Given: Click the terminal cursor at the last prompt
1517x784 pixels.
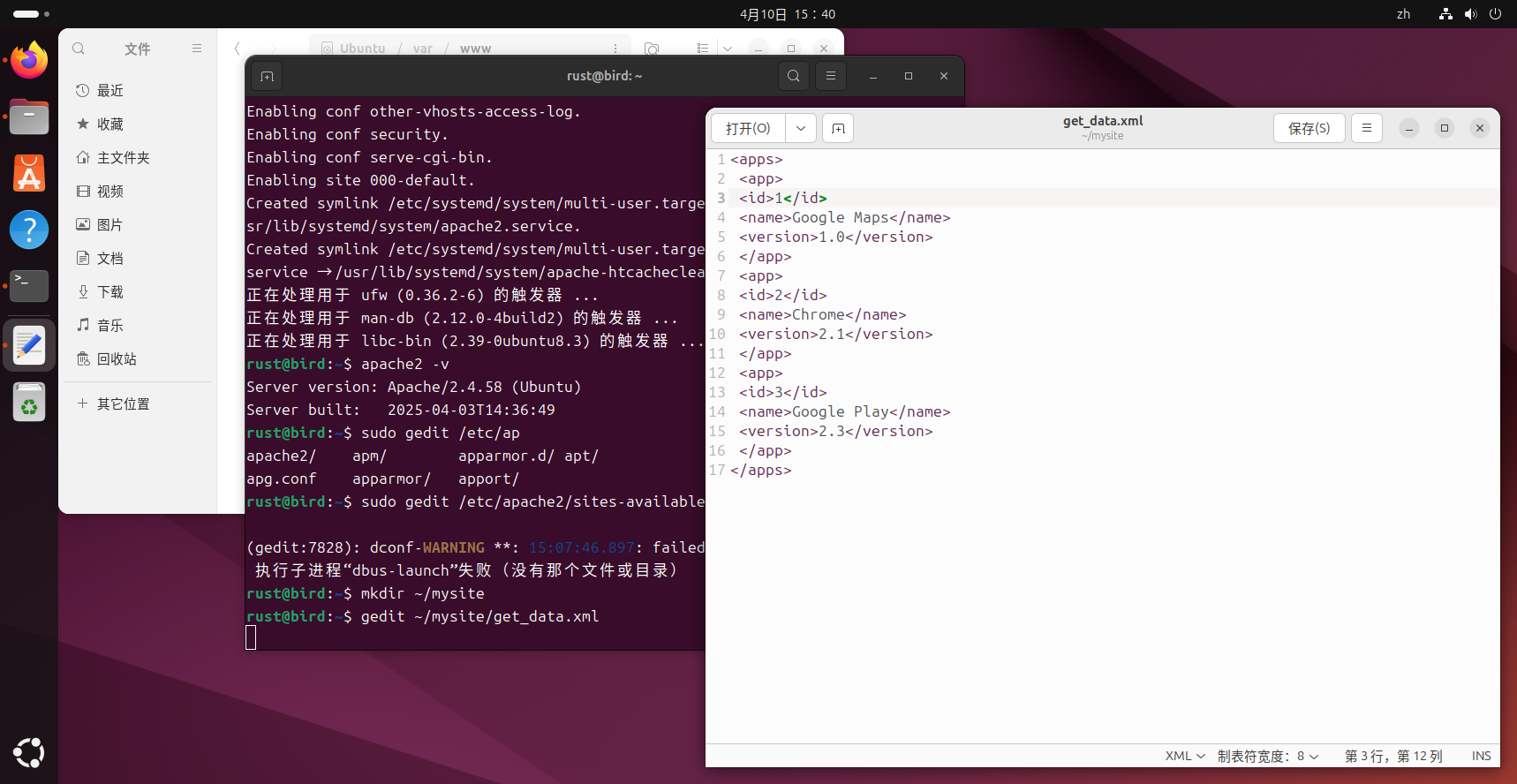Looking at the screenshot, I should [x=251, y=637].
